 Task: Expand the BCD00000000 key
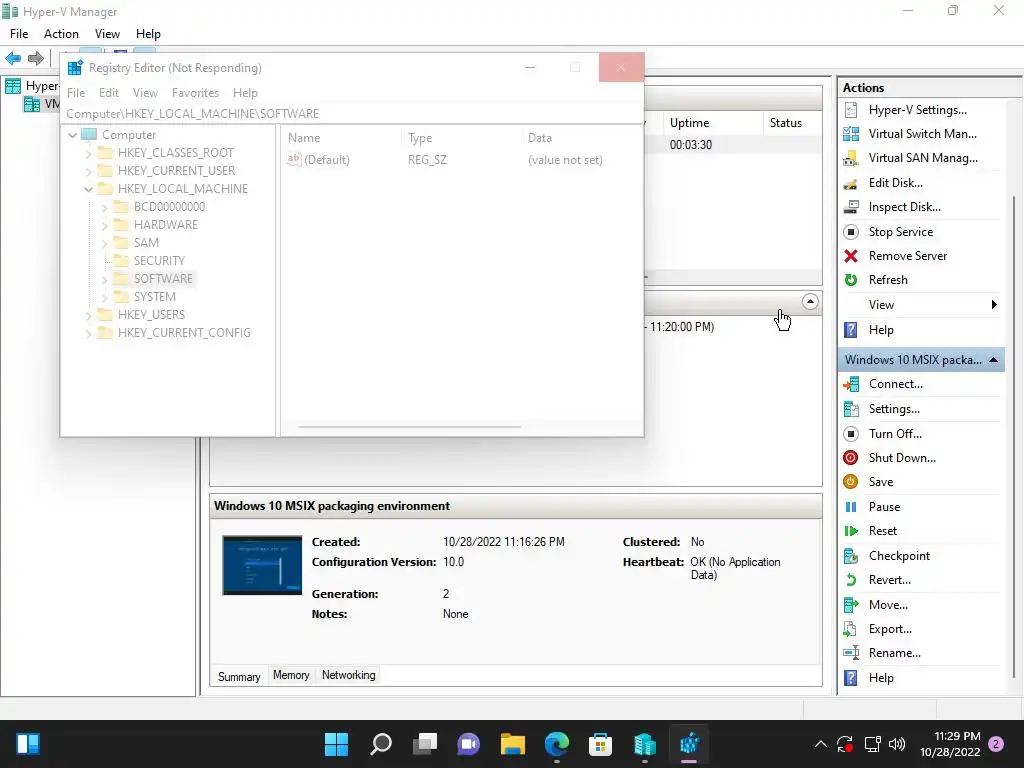click(x=104, y=207)
